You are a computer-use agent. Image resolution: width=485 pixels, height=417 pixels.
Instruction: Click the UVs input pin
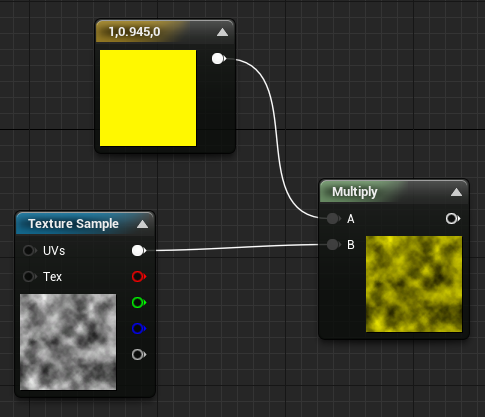pos(30,251)
